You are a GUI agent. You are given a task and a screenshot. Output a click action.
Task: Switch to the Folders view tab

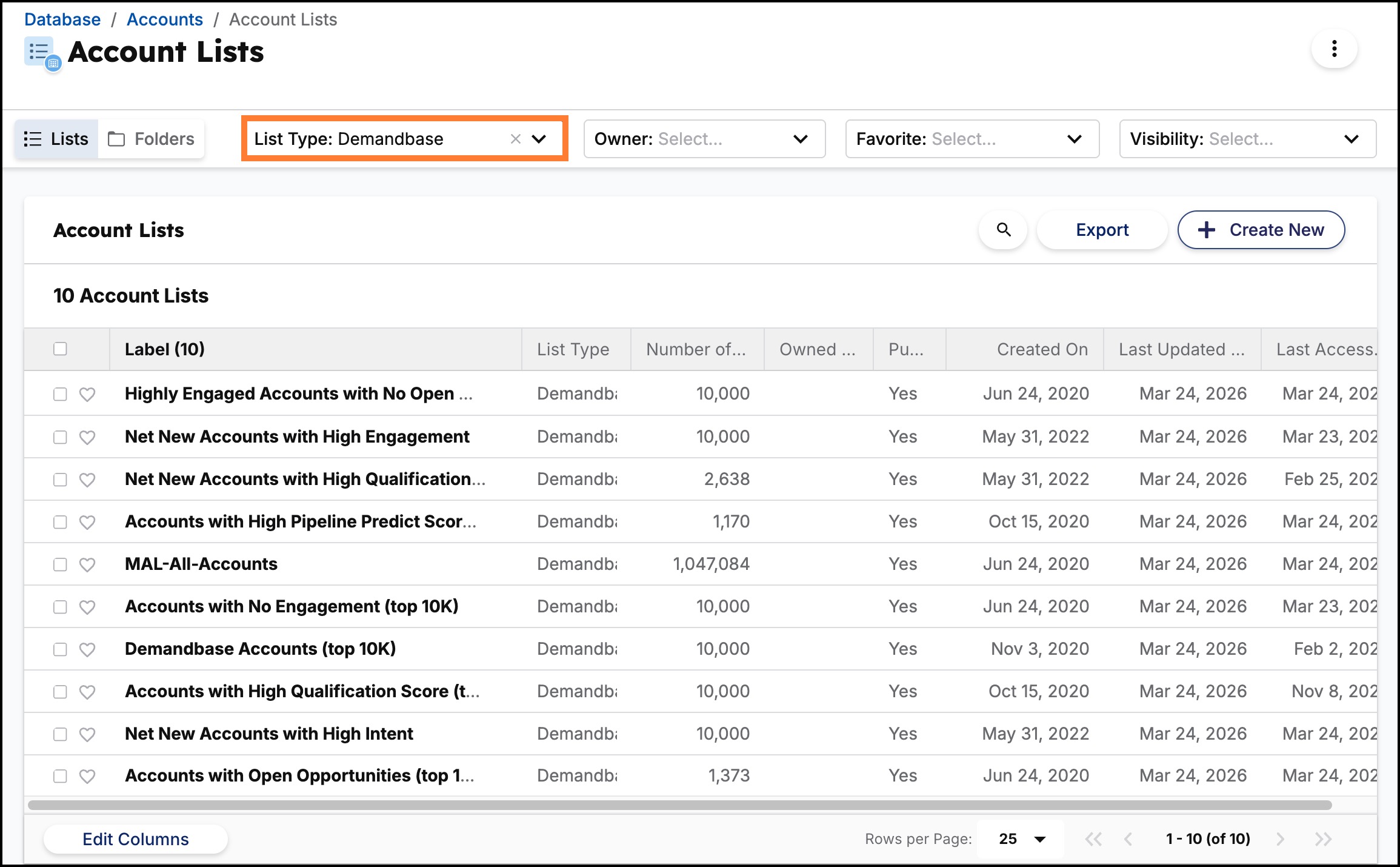pos(151,139)
